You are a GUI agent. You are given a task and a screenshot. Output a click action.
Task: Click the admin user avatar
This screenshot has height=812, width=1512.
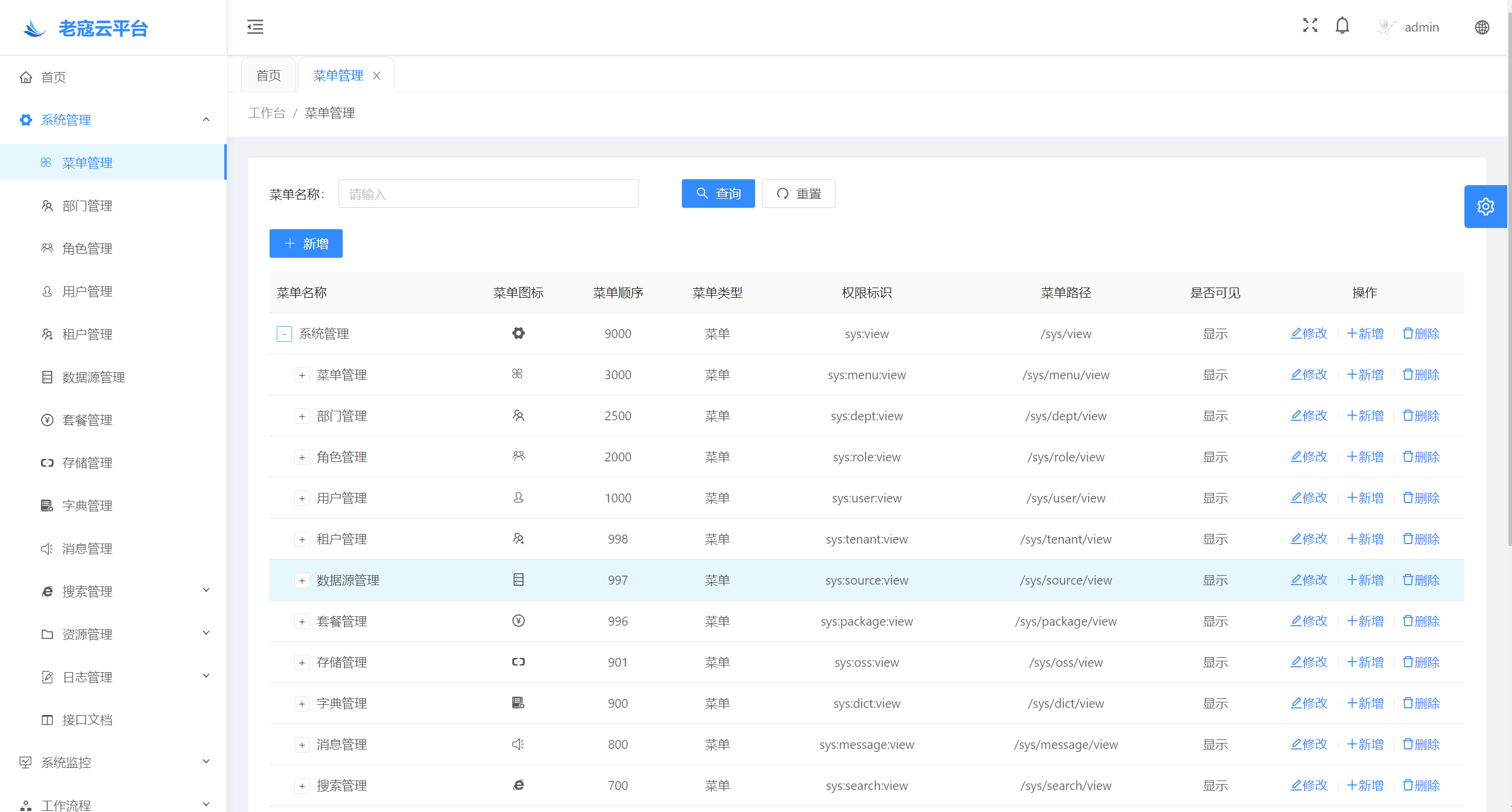1386,27
